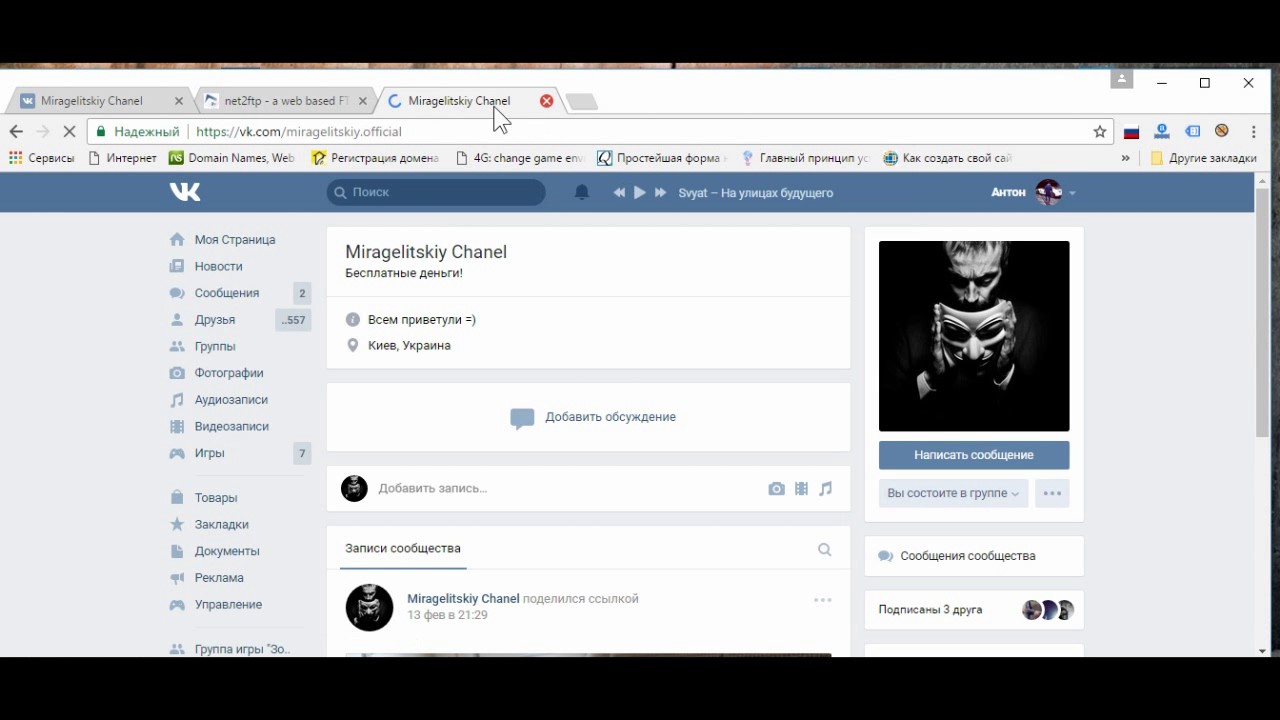Open Игры section

click(x=209, y=453)
